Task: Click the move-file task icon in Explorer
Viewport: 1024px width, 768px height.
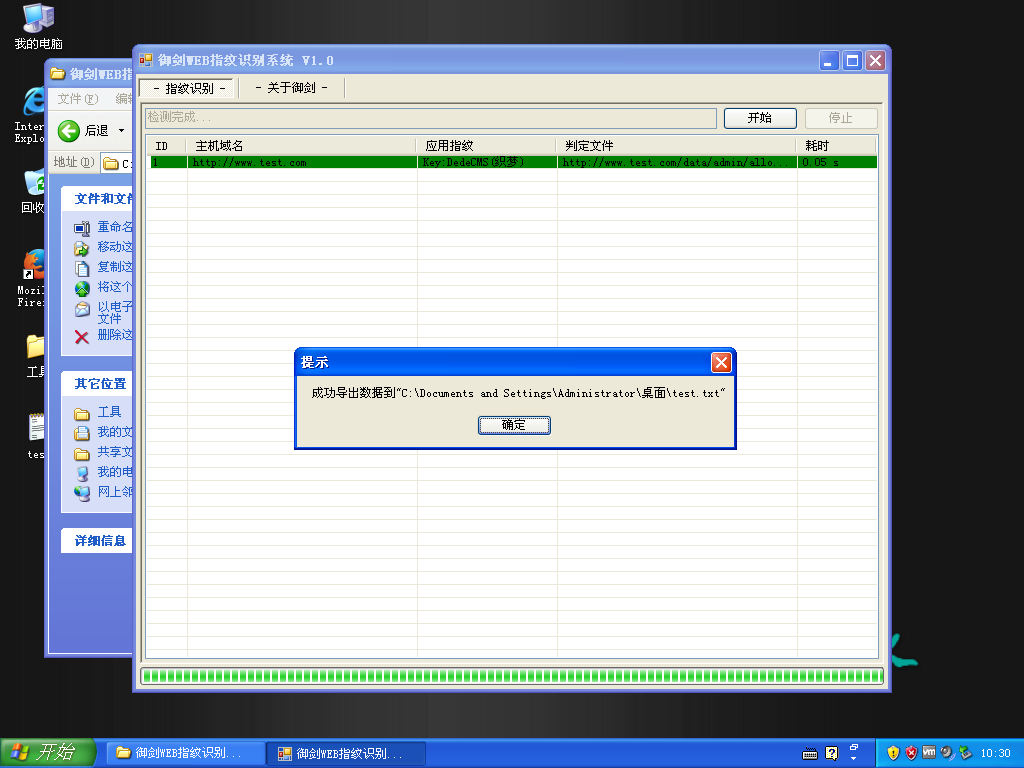Action: (x=82, y=248)
